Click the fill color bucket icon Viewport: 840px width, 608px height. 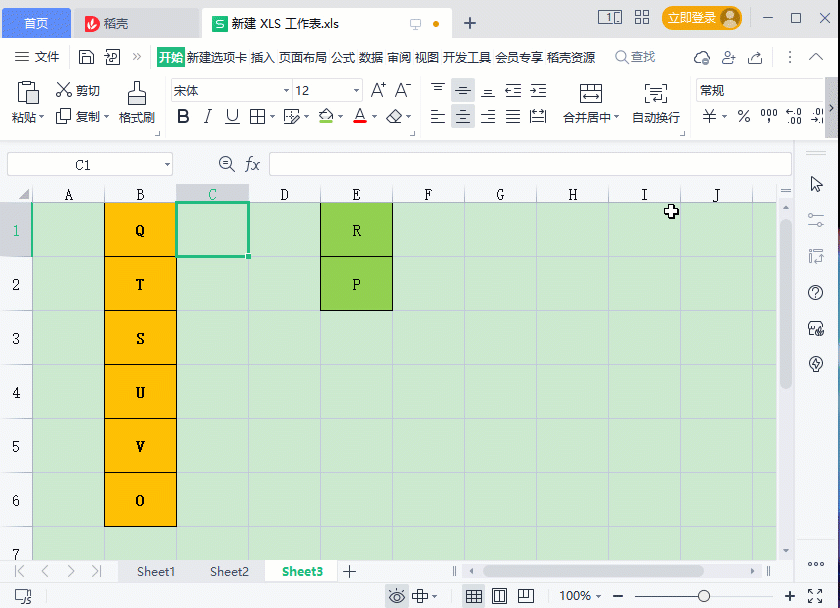[x=326, y=116]
